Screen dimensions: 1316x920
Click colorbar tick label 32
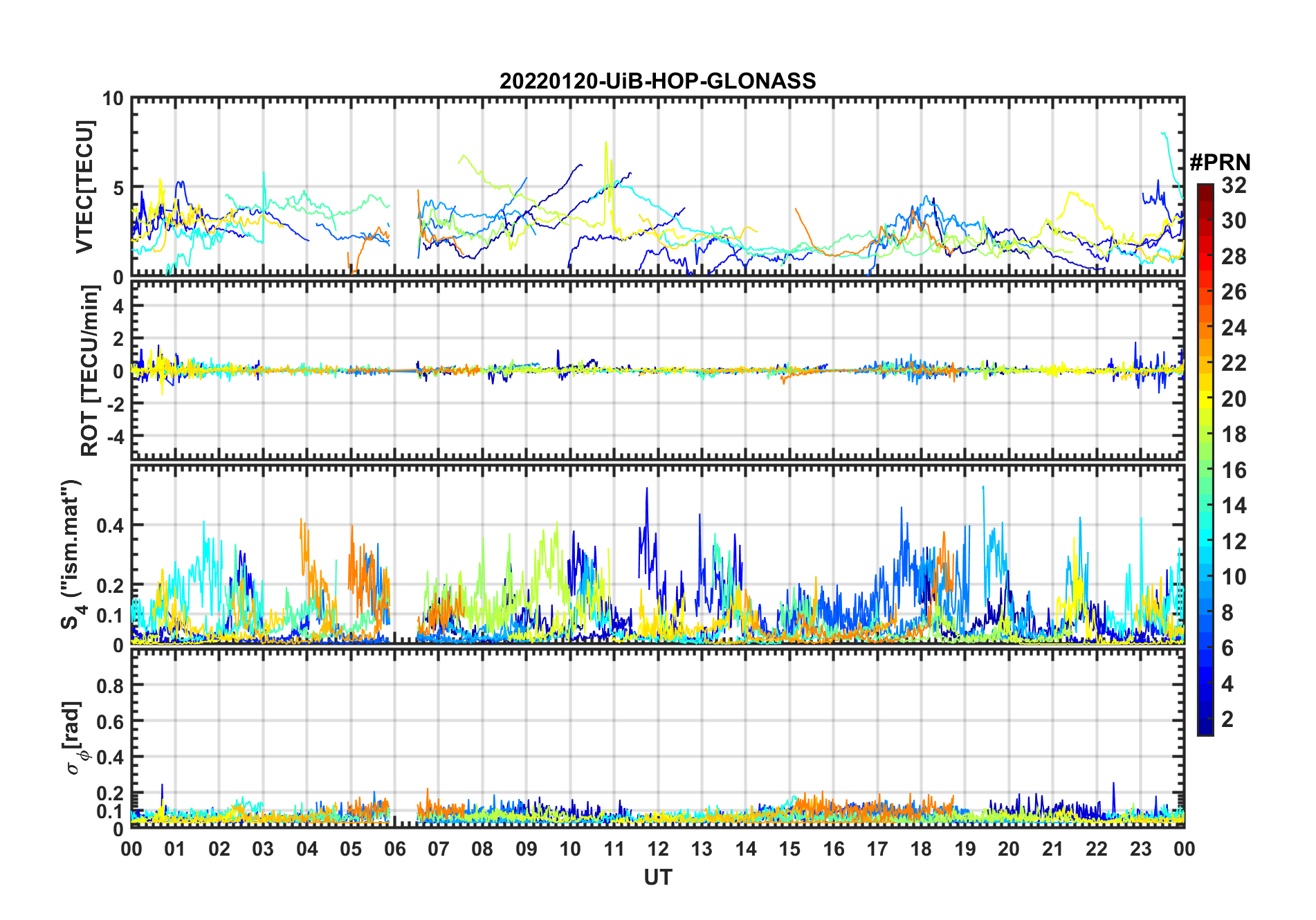point(1234,185)
